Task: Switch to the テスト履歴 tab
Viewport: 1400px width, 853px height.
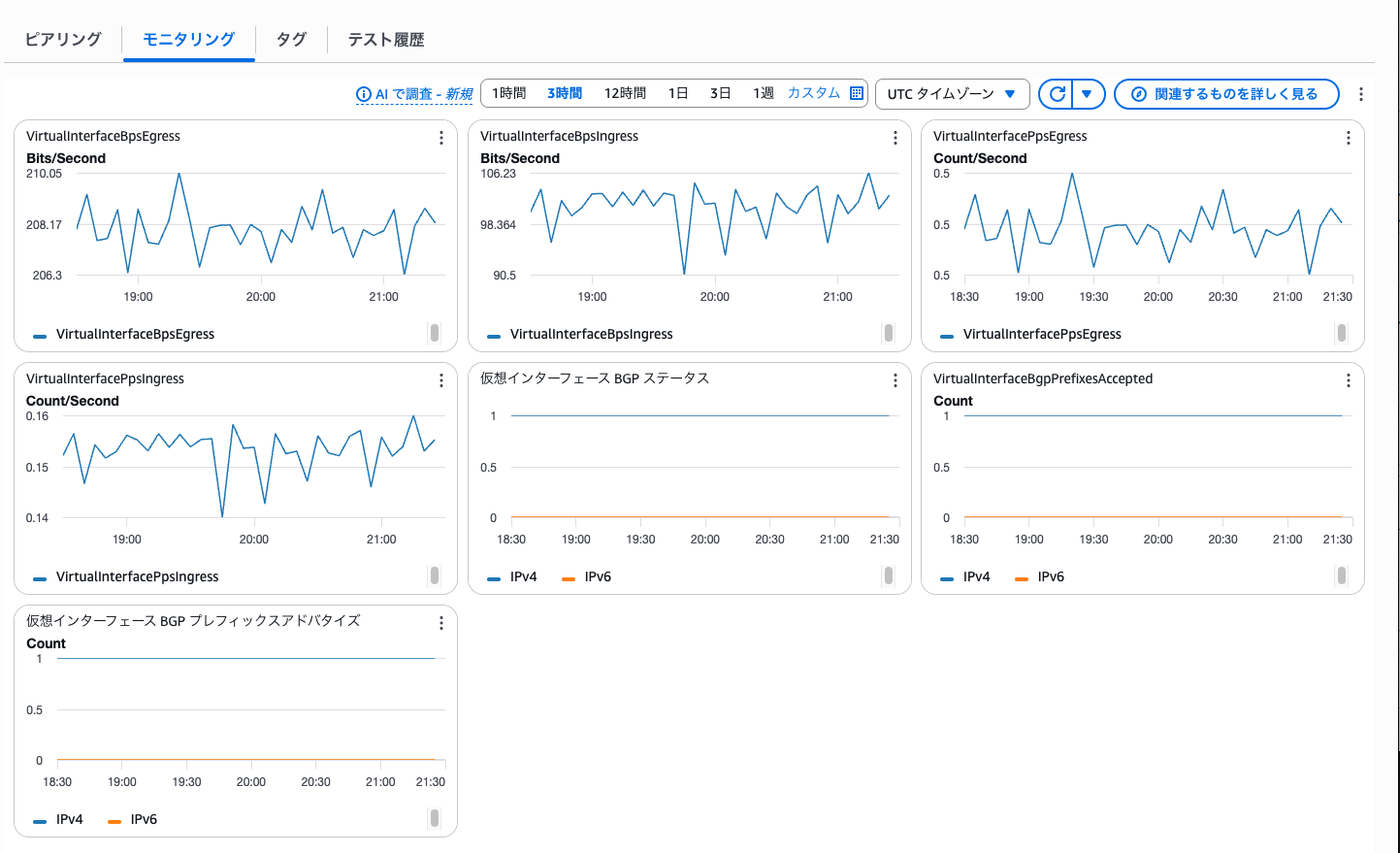Action: pos(386,40)
